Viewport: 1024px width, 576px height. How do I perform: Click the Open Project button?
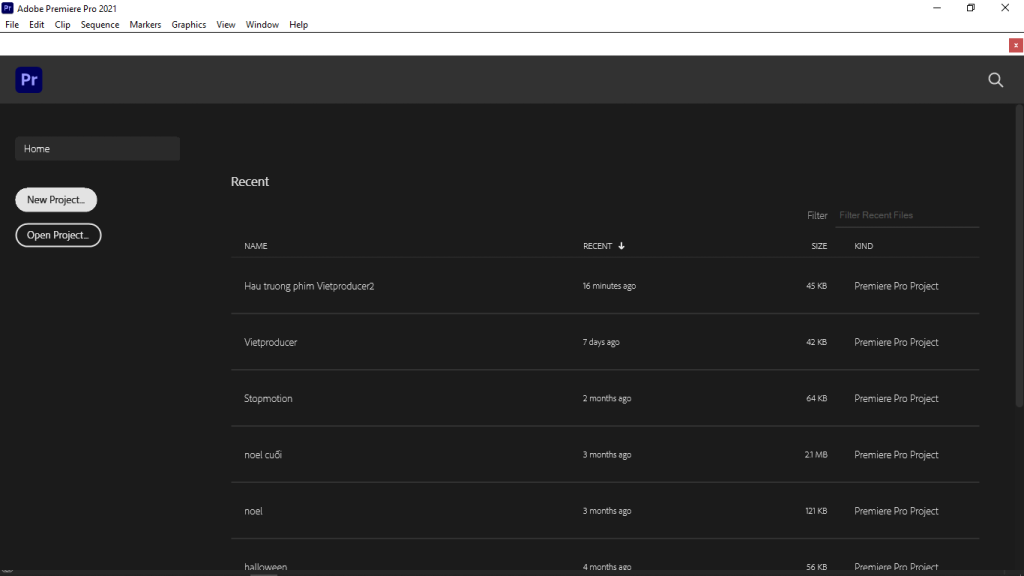[x=58, y=235]
